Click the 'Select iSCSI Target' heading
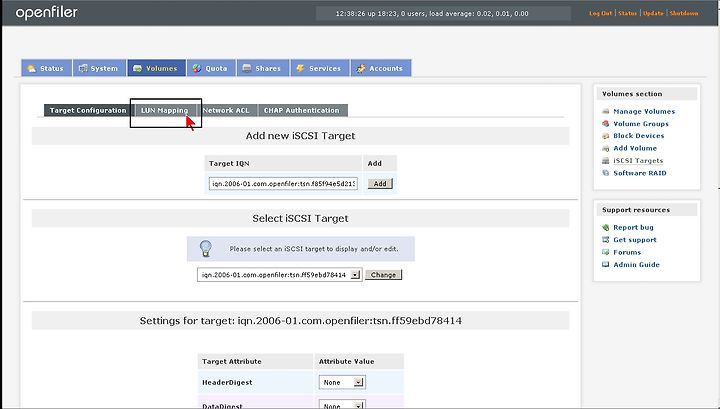720x409 pixels. pos(300,219)
